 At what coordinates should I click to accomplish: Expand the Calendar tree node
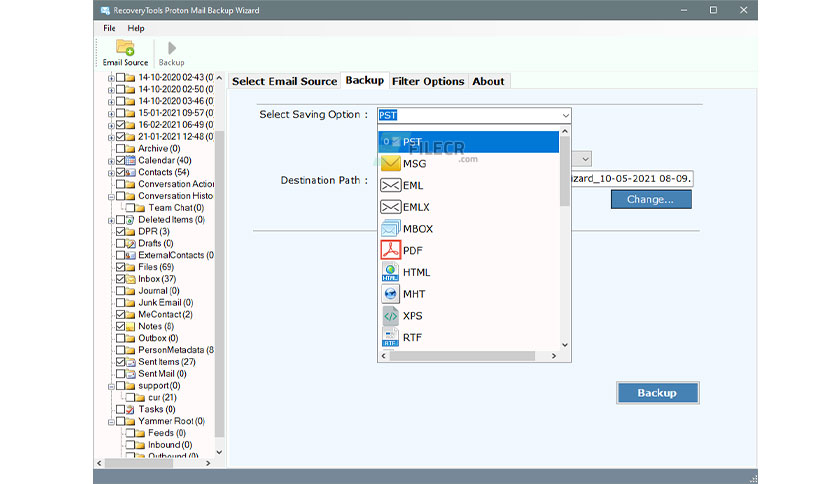[111, 161]
